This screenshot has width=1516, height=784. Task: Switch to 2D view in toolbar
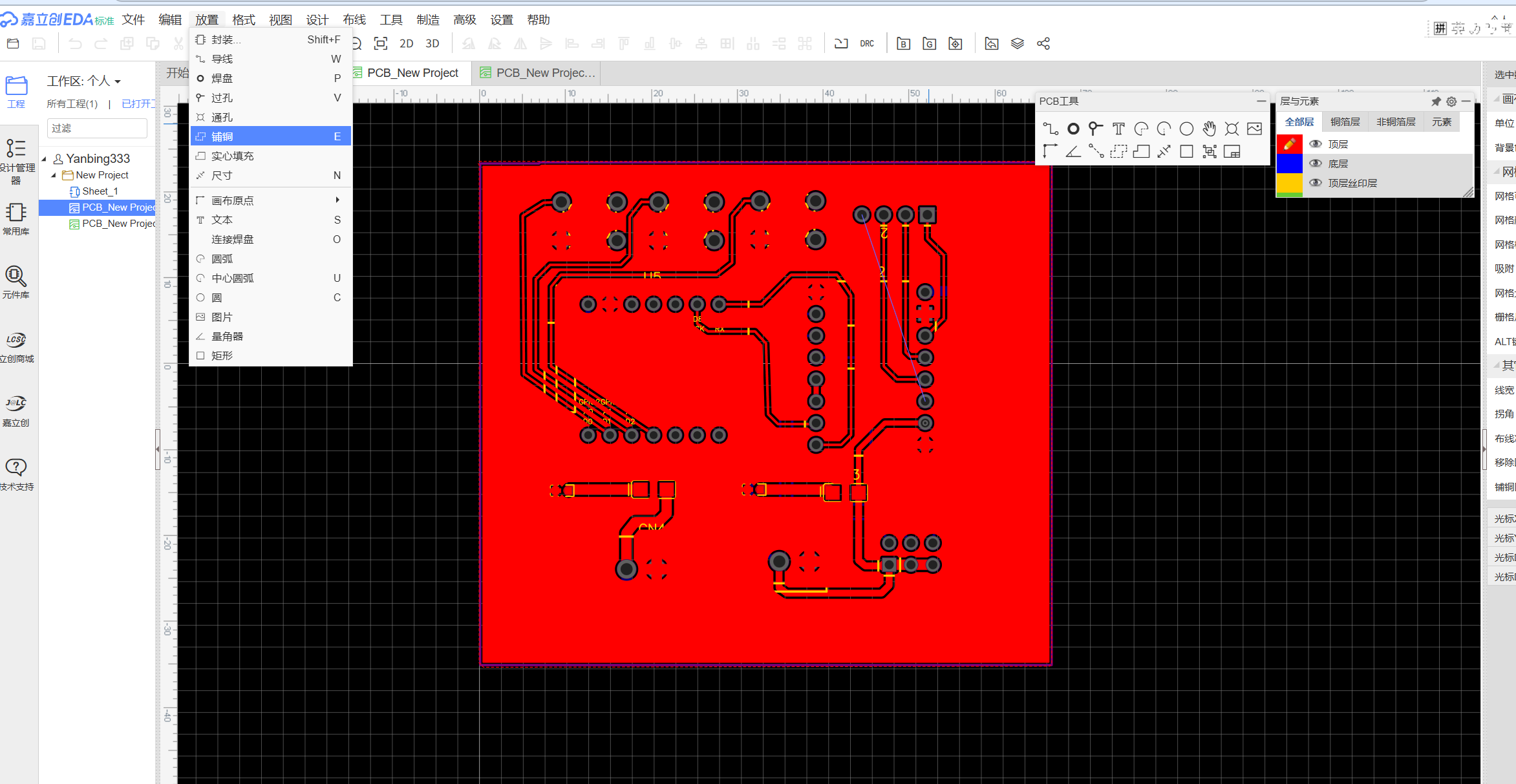pos(407,44)
